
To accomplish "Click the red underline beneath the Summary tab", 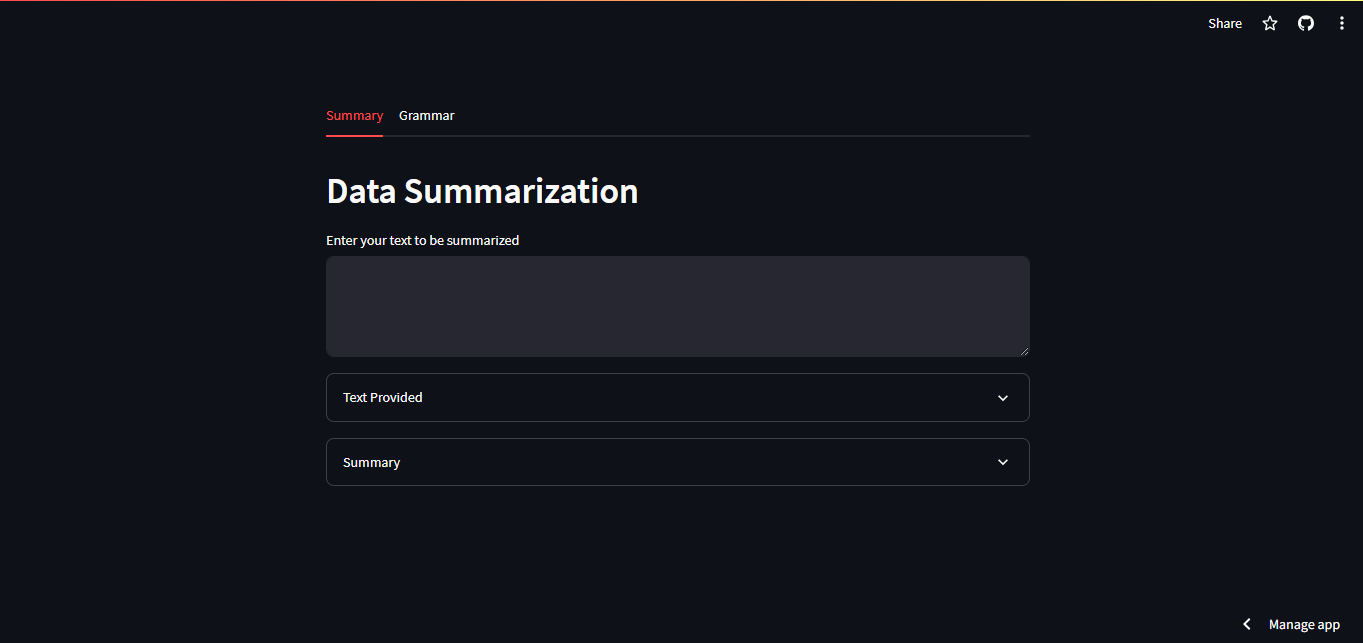I will pos(354,135).
